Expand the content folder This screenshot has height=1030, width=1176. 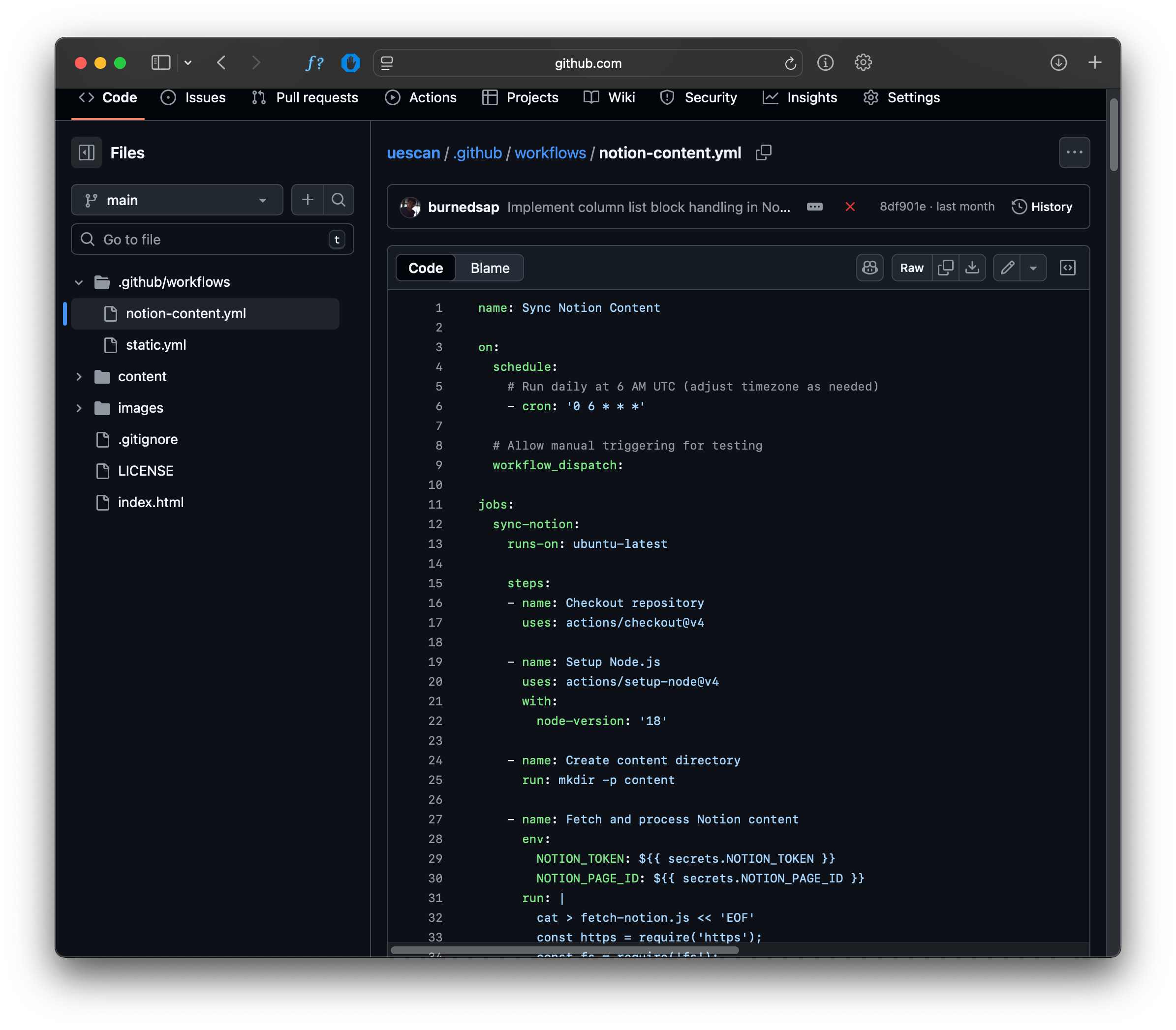click(79, 376)
